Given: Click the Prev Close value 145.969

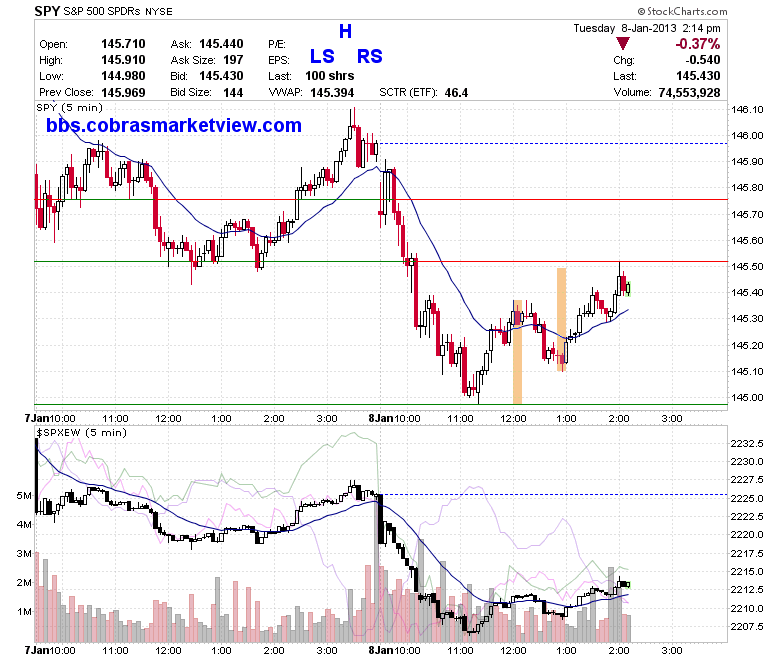Looking at the screenshot, I should pos(123,93).
